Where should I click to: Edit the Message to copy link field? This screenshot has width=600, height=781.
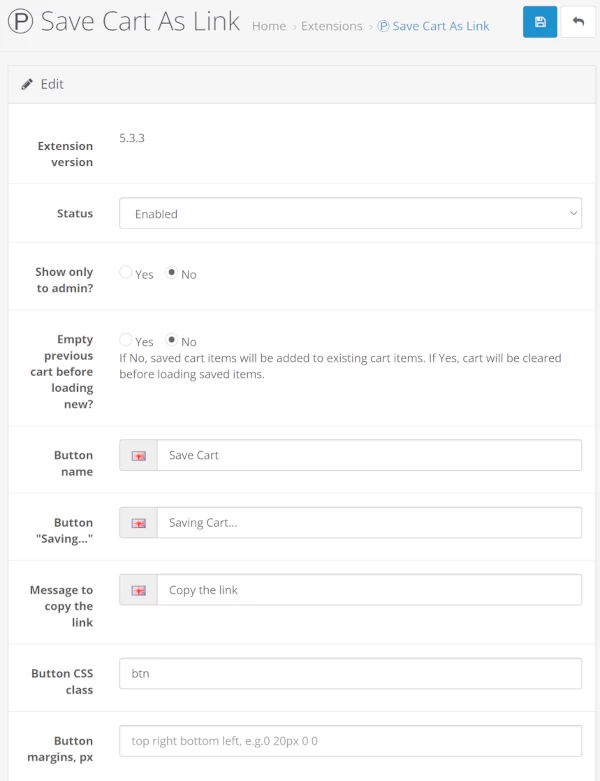[368, 590]
